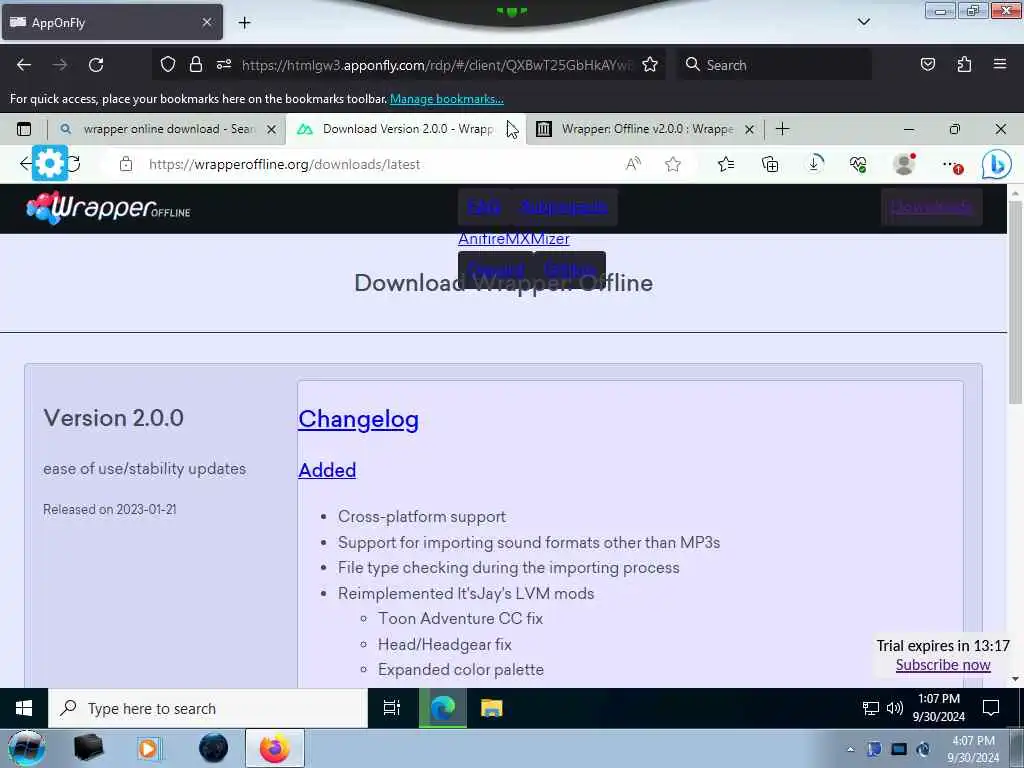View site information lock in Edge

tap(126, 165)
